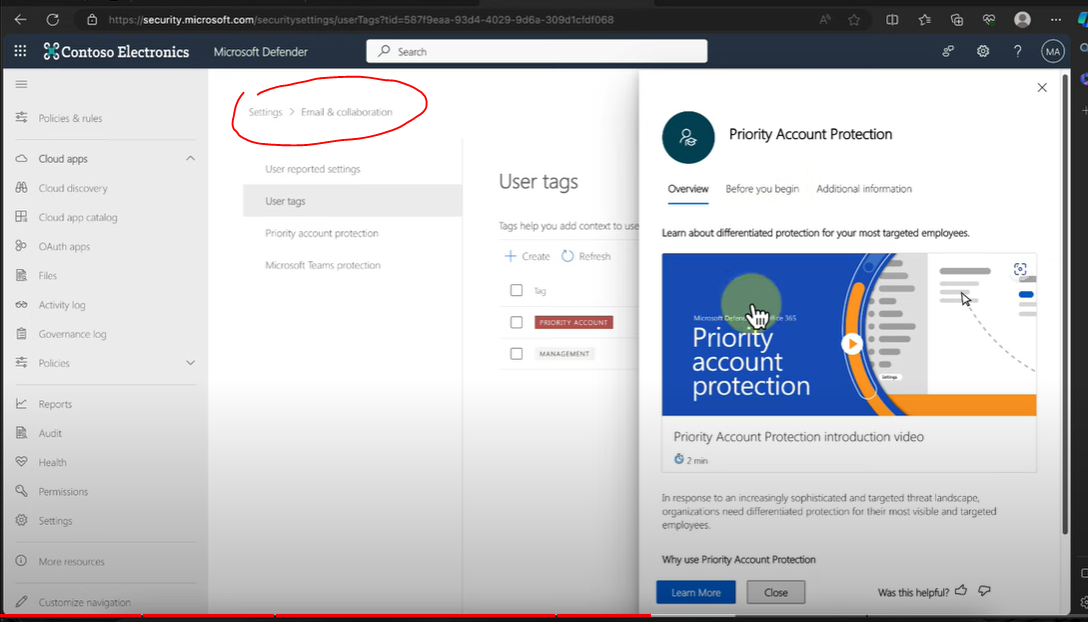This screenshot has height=622, width=1088.
Task: Expand the Policies section chevron
Action: coord(190,363)
